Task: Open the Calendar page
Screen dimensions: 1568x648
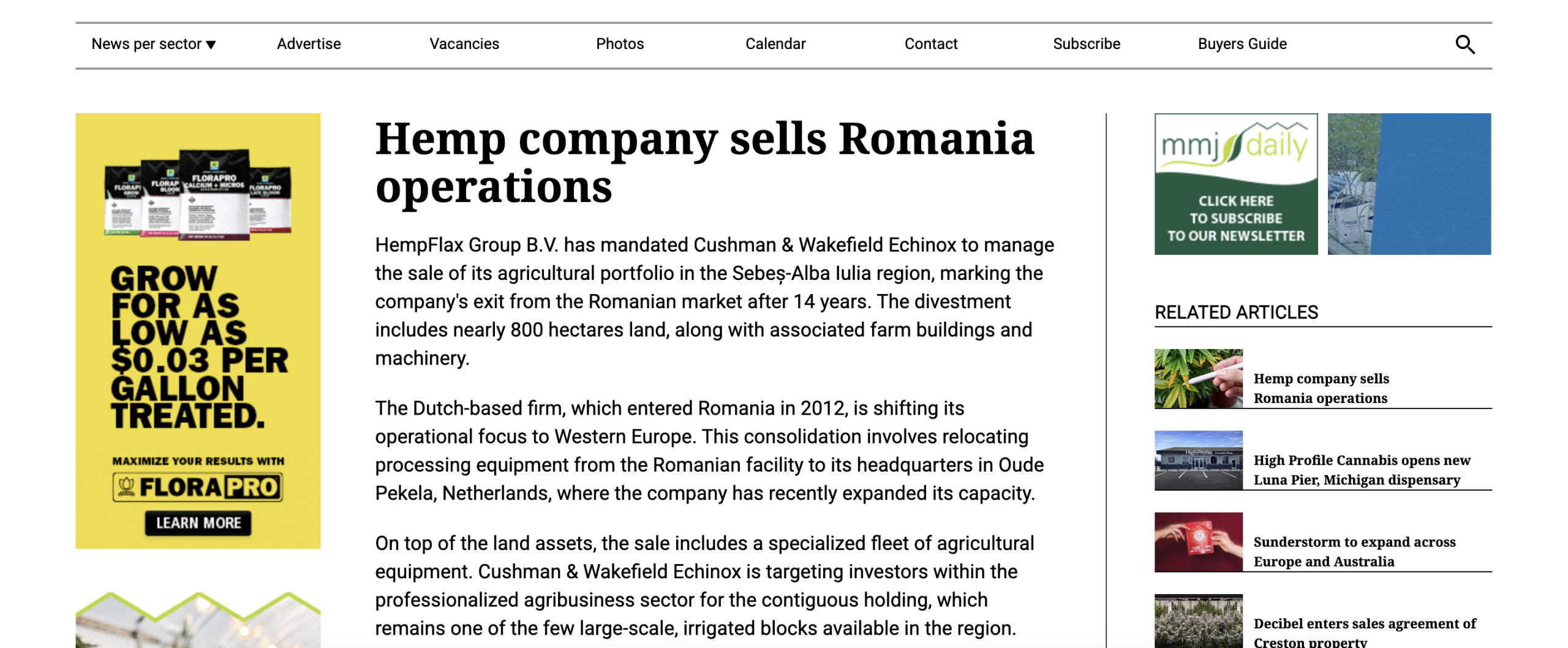Action: coord(775,44)
